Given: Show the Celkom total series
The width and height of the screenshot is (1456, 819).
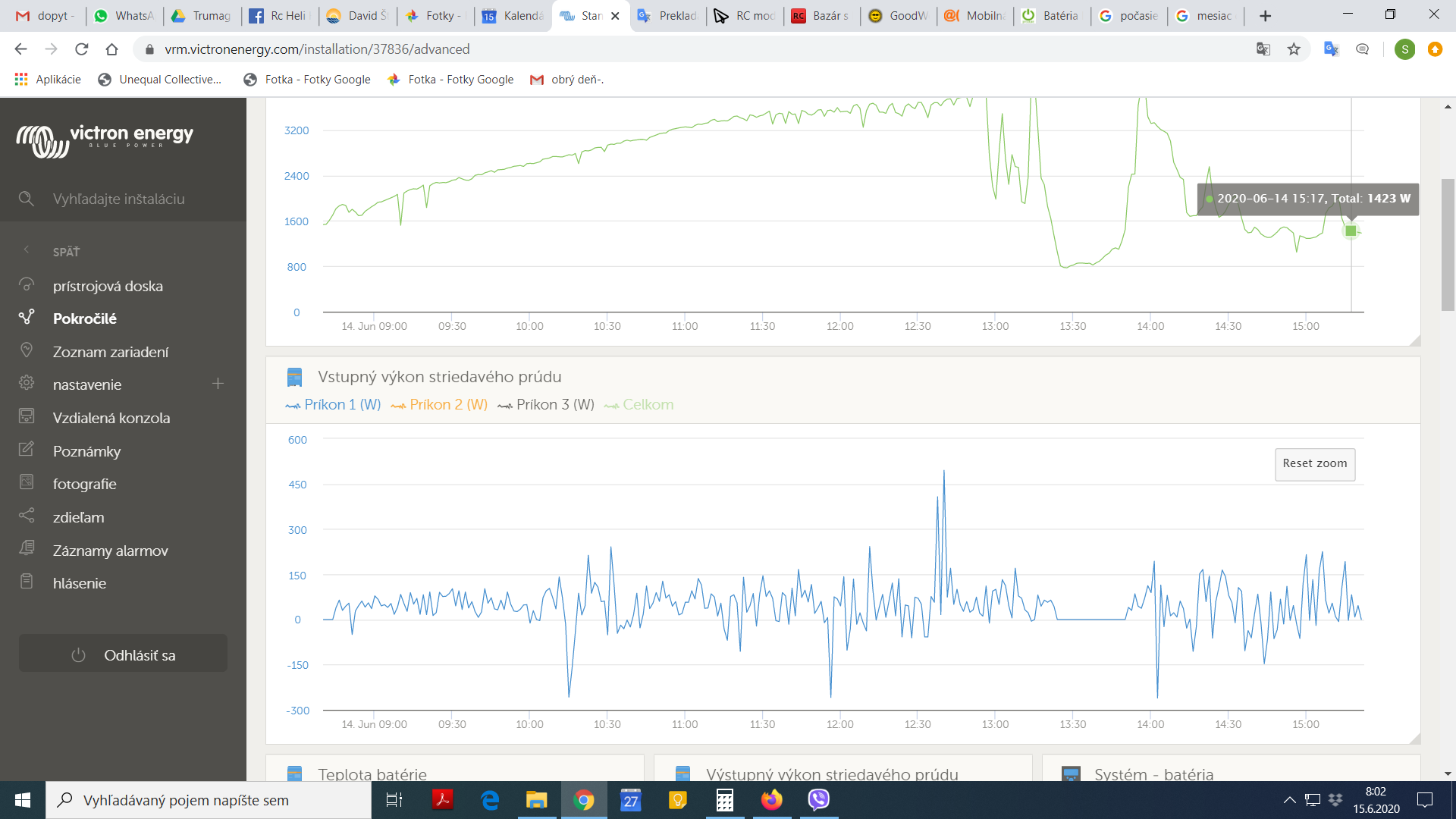Looking at the screenshot, I should (x=639, y=405).
